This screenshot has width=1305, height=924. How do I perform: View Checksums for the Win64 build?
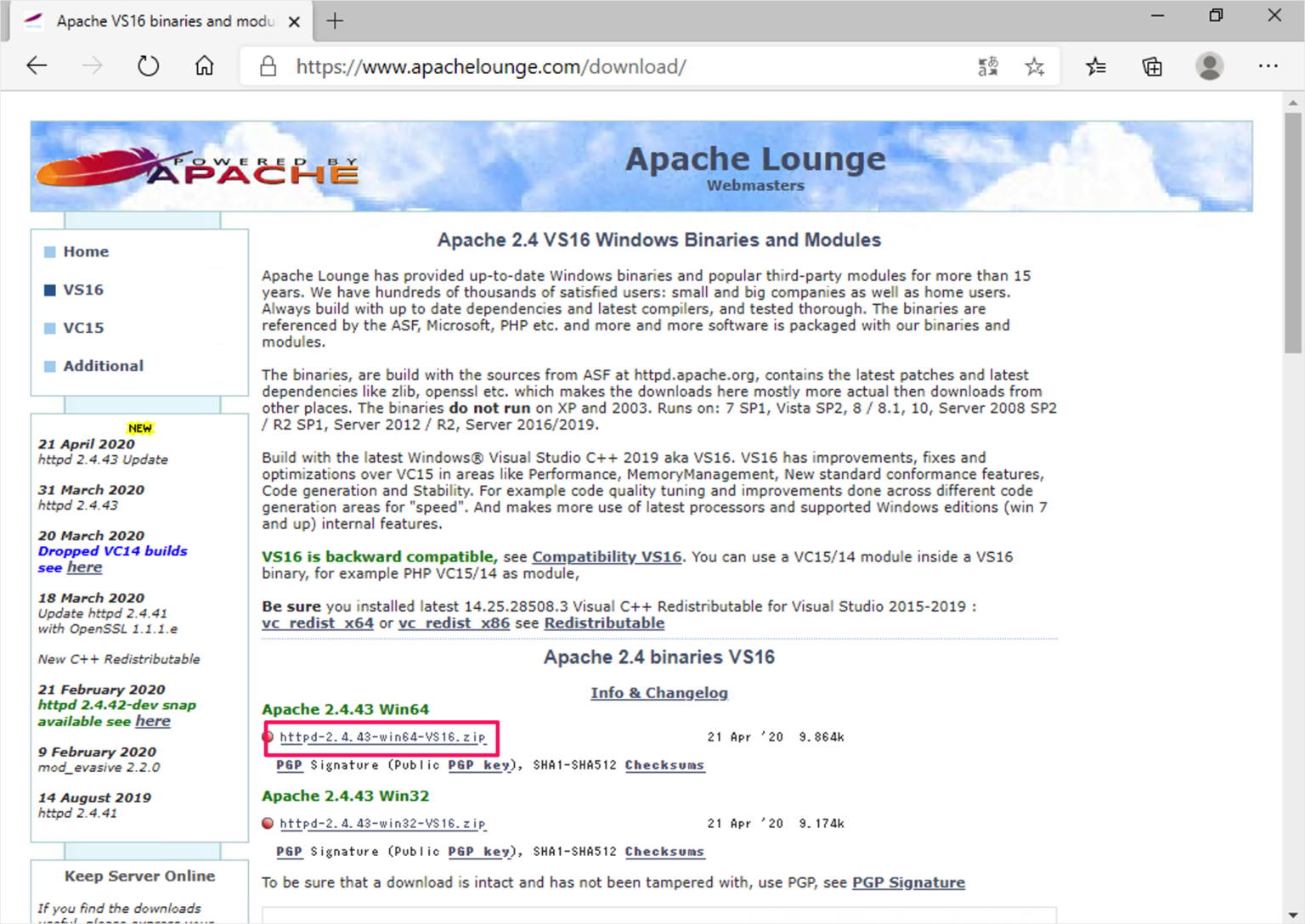point(665,764)
